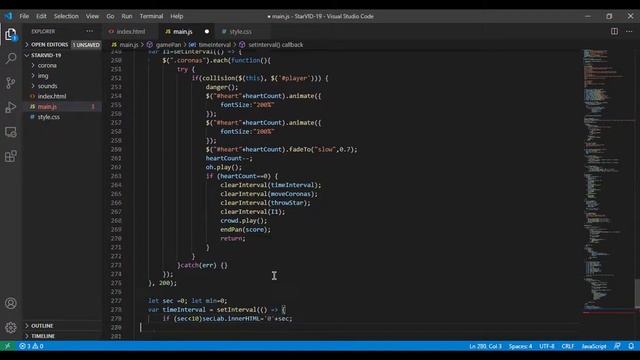Open Explorer views and more actions ellipsis
The width and height of the screenshot is (640, 360).
point(89,31)
